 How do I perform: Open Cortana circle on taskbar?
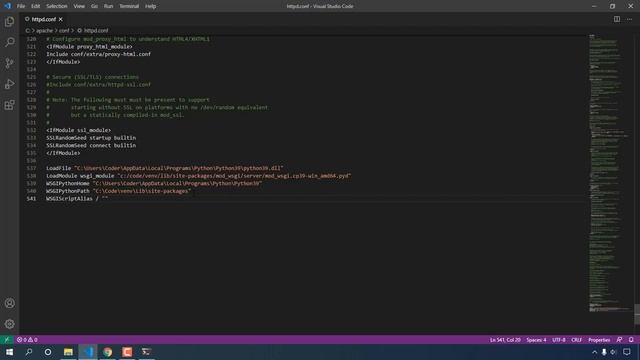point(48,352)
